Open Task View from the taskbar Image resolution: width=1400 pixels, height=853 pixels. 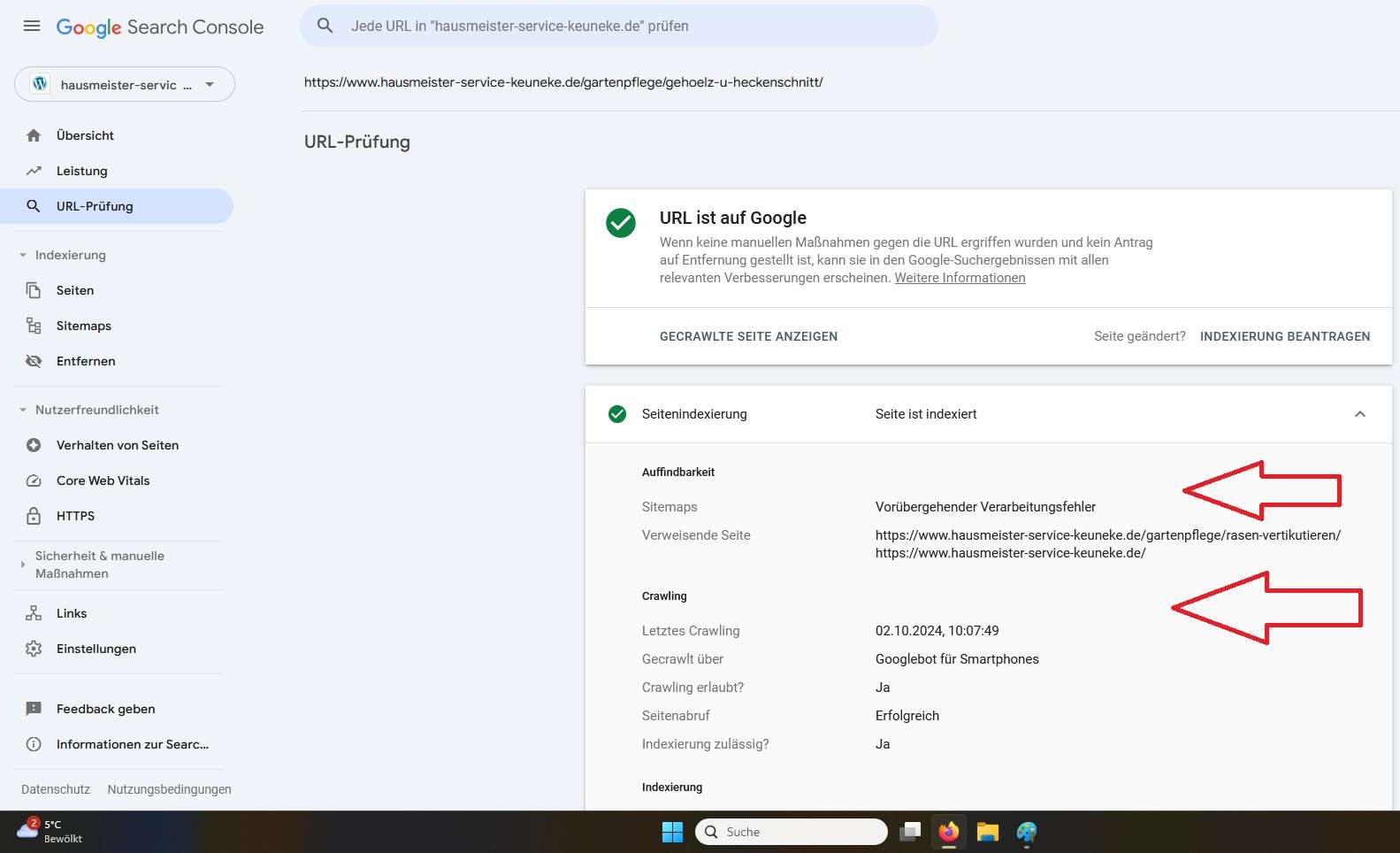pyautogui.click(x=910, y=832)
